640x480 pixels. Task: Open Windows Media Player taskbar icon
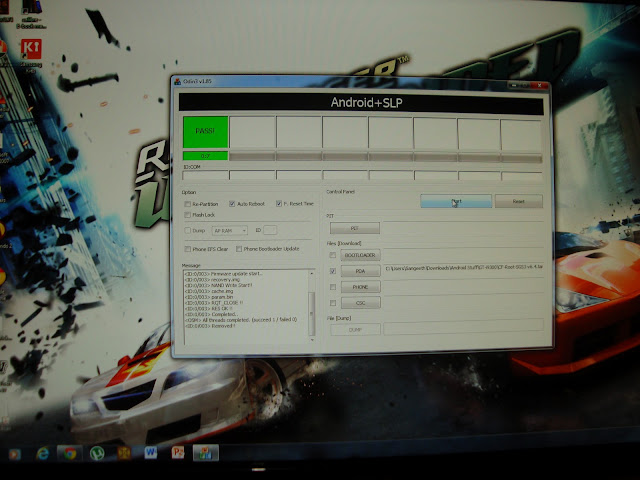tap(15, 454)
